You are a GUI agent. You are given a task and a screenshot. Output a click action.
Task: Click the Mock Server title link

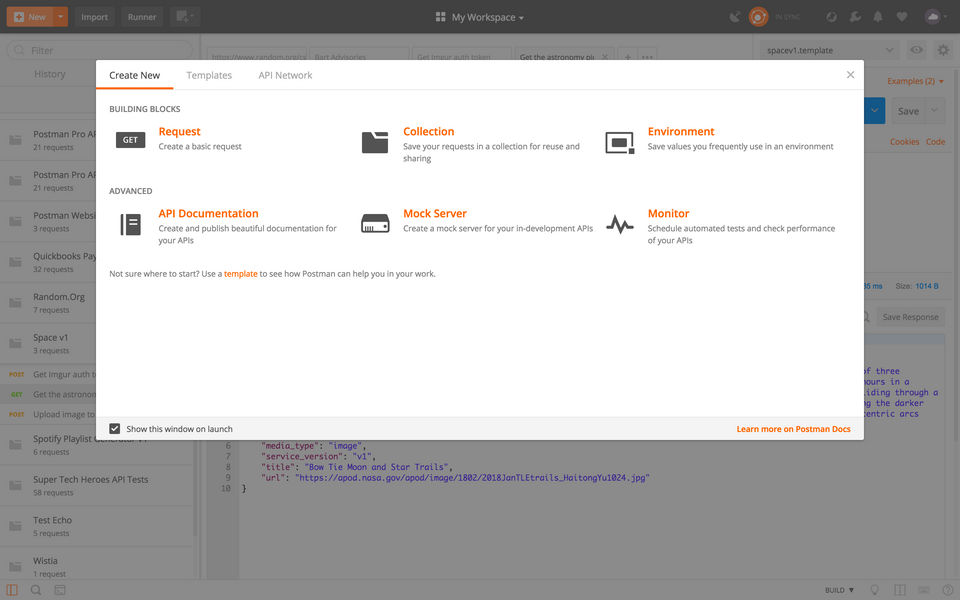435,214
